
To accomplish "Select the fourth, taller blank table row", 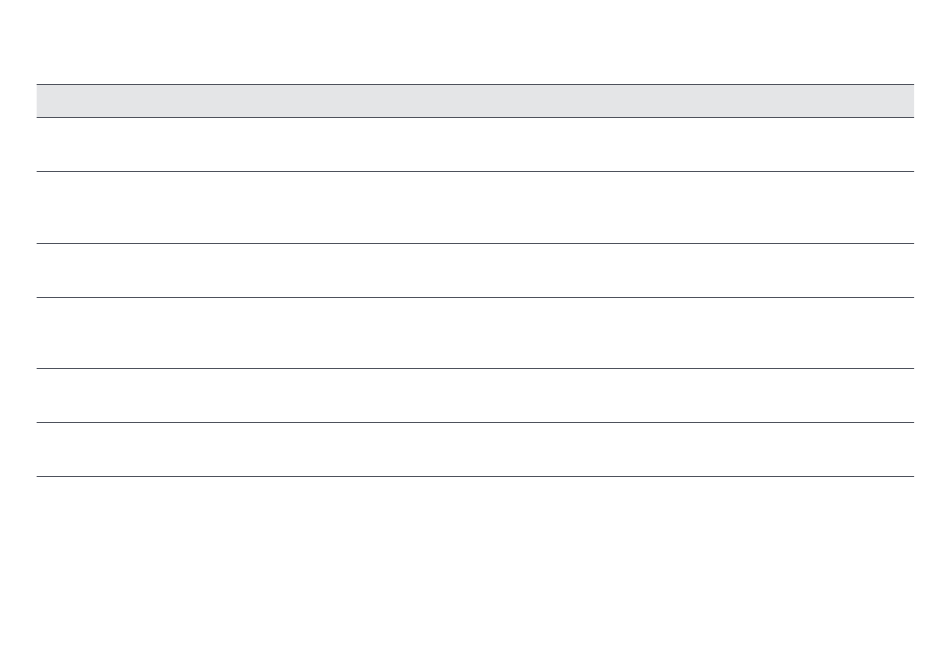I will 475,333.
